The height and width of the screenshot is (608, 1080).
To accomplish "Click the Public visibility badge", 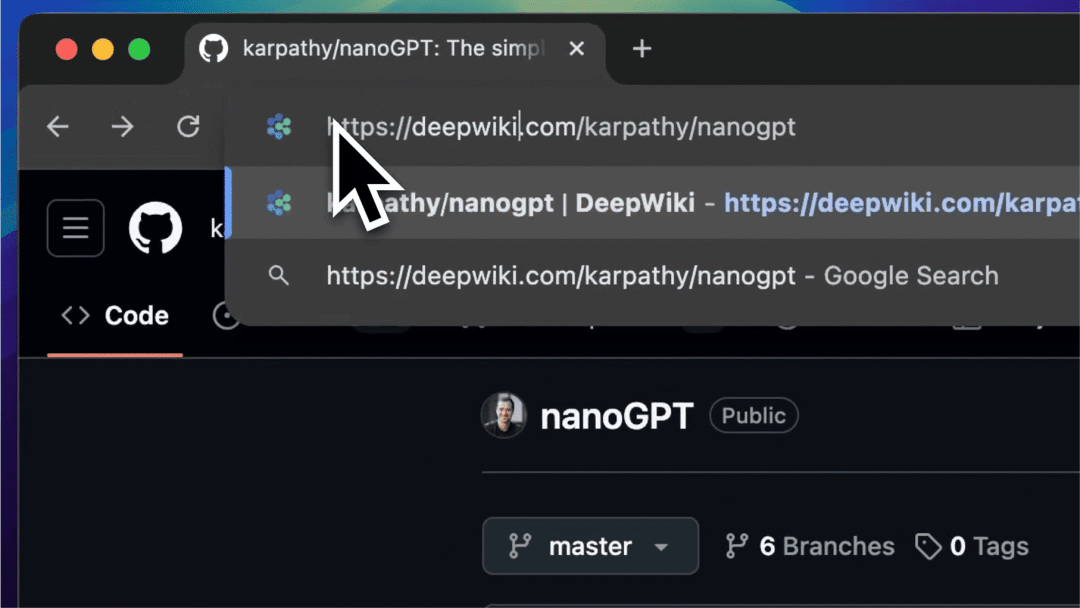I will click(754, 416).
